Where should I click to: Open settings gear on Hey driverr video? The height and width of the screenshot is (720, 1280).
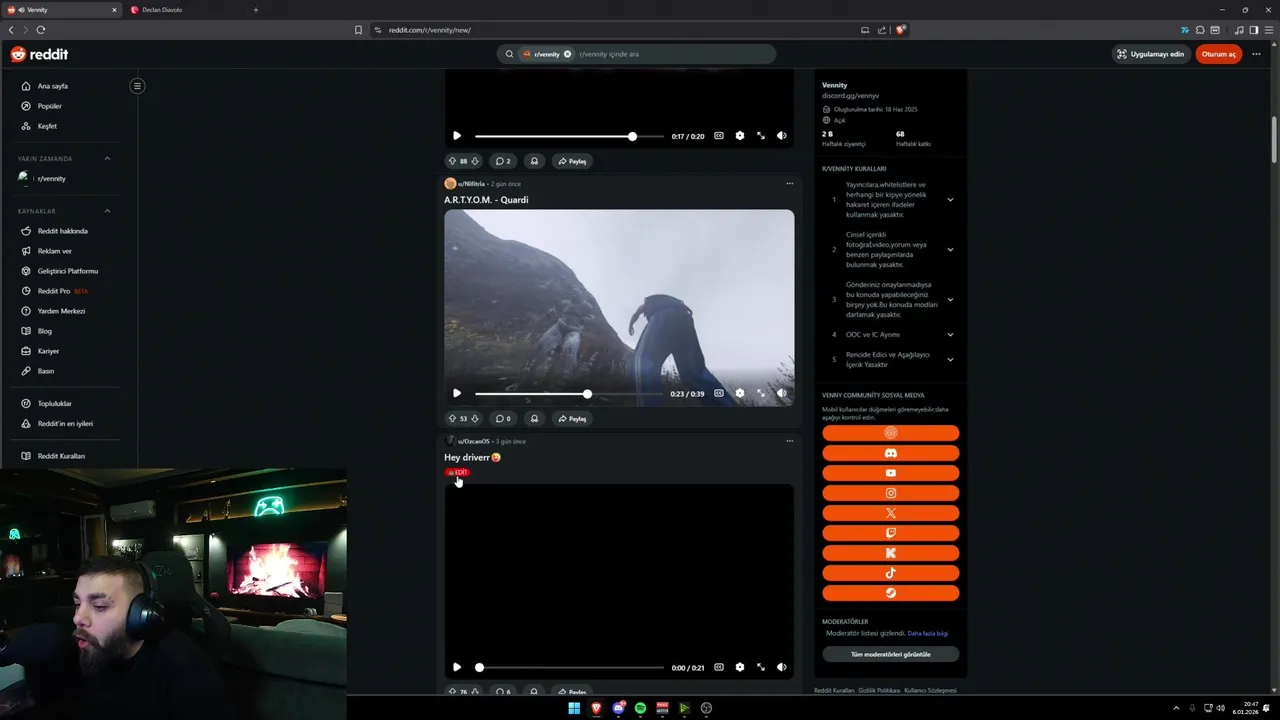click(x=740, y=667)
